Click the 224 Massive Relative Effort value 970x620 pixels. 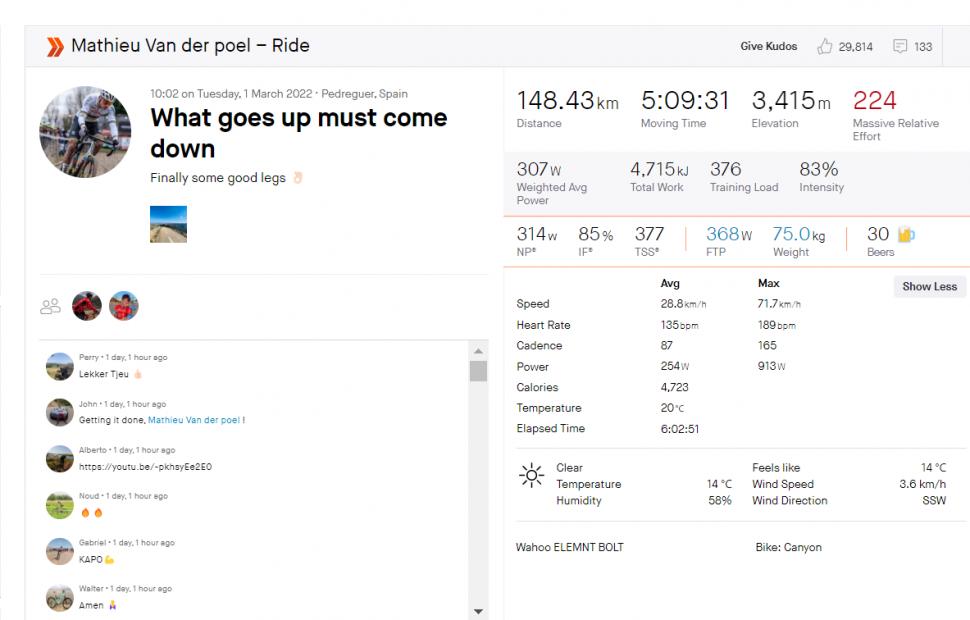click(874, 100)
